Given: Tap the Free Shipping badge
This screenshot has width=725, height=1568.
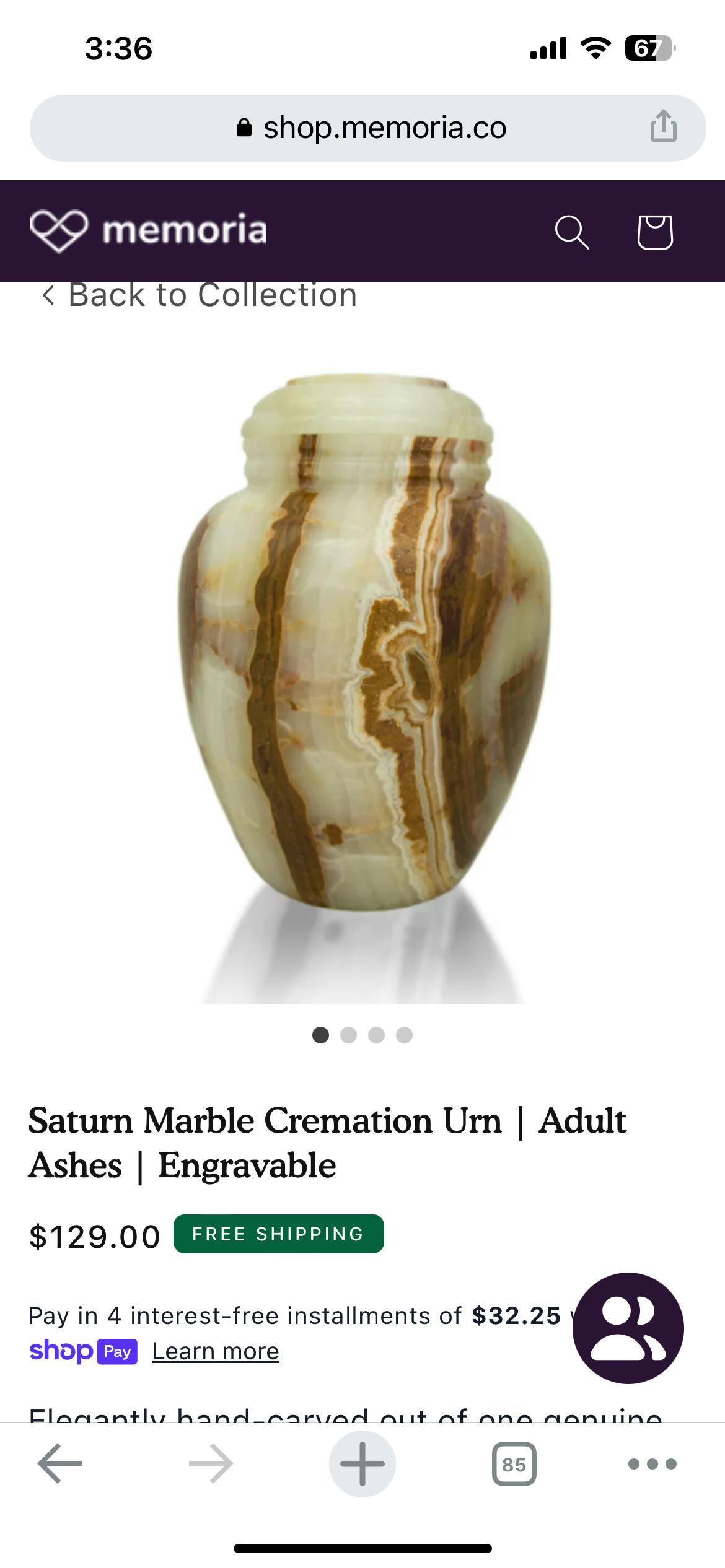Looking at the screenshot, I should [278, 1234].
